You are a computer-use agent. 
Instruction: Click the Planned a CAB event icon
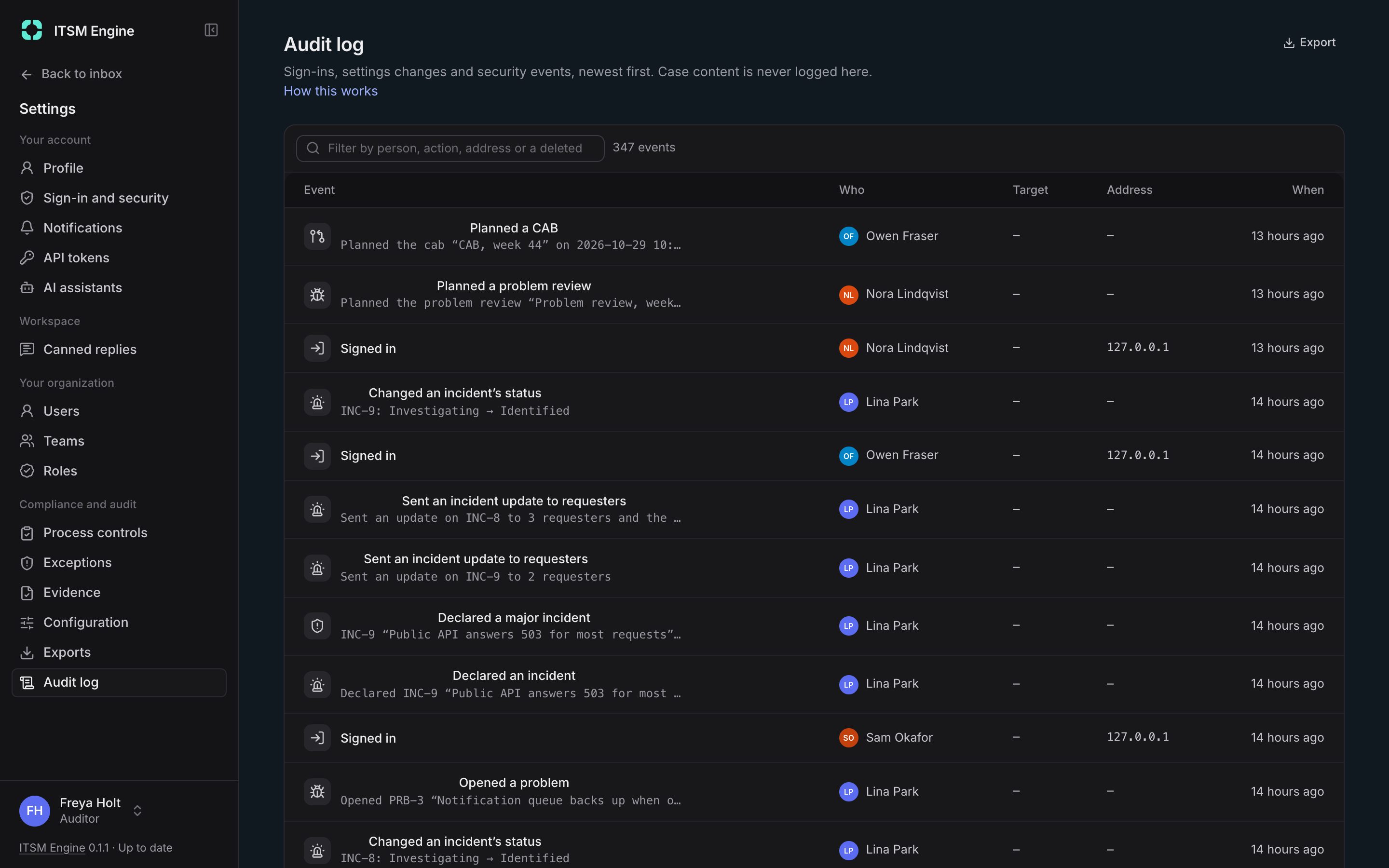pyautogui.click(x=317, y=236)
